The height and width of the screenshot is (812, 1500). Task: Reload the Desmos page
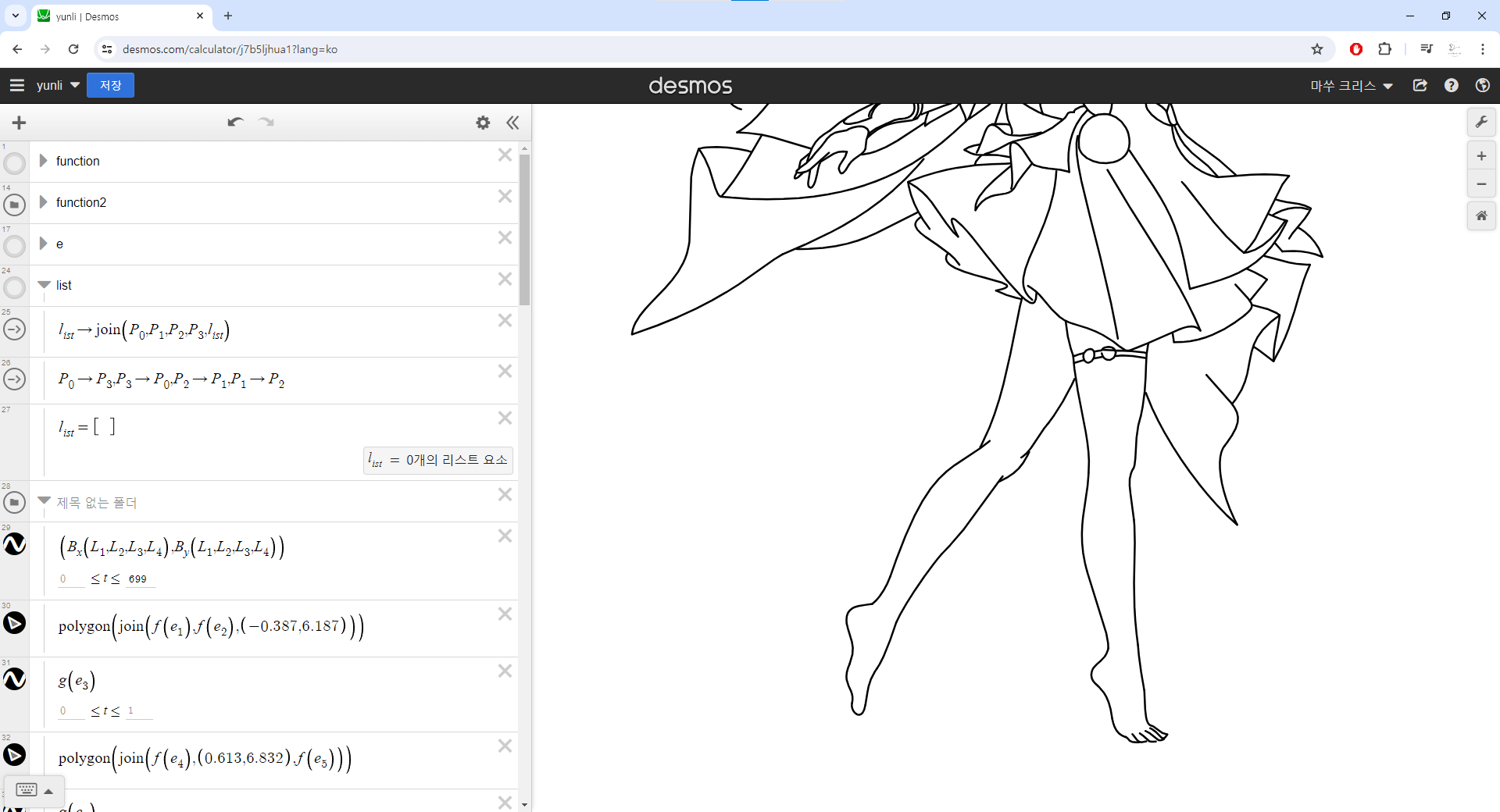(x=73, y=49)
